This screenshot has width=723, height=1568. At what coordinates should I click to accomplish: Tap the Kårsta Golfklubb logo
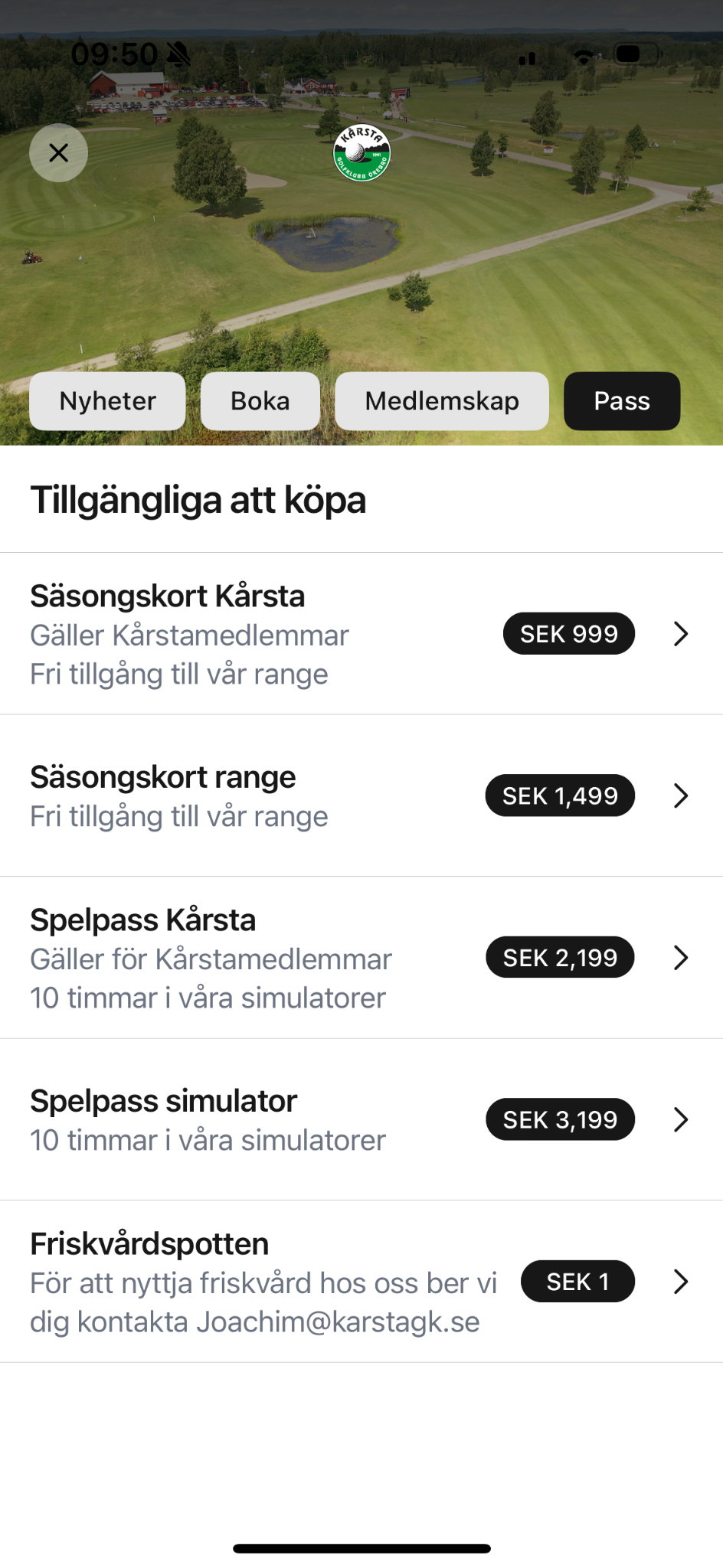point(361,153)
